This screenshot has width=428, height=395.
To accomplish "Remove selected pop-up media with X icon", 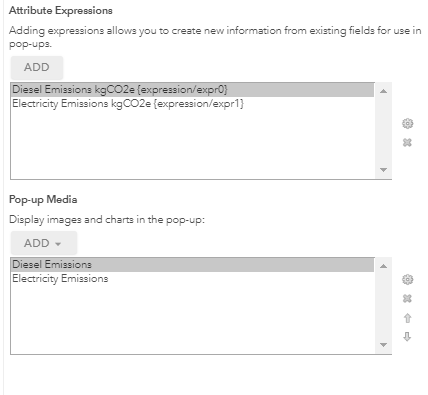I will [407, 298].
